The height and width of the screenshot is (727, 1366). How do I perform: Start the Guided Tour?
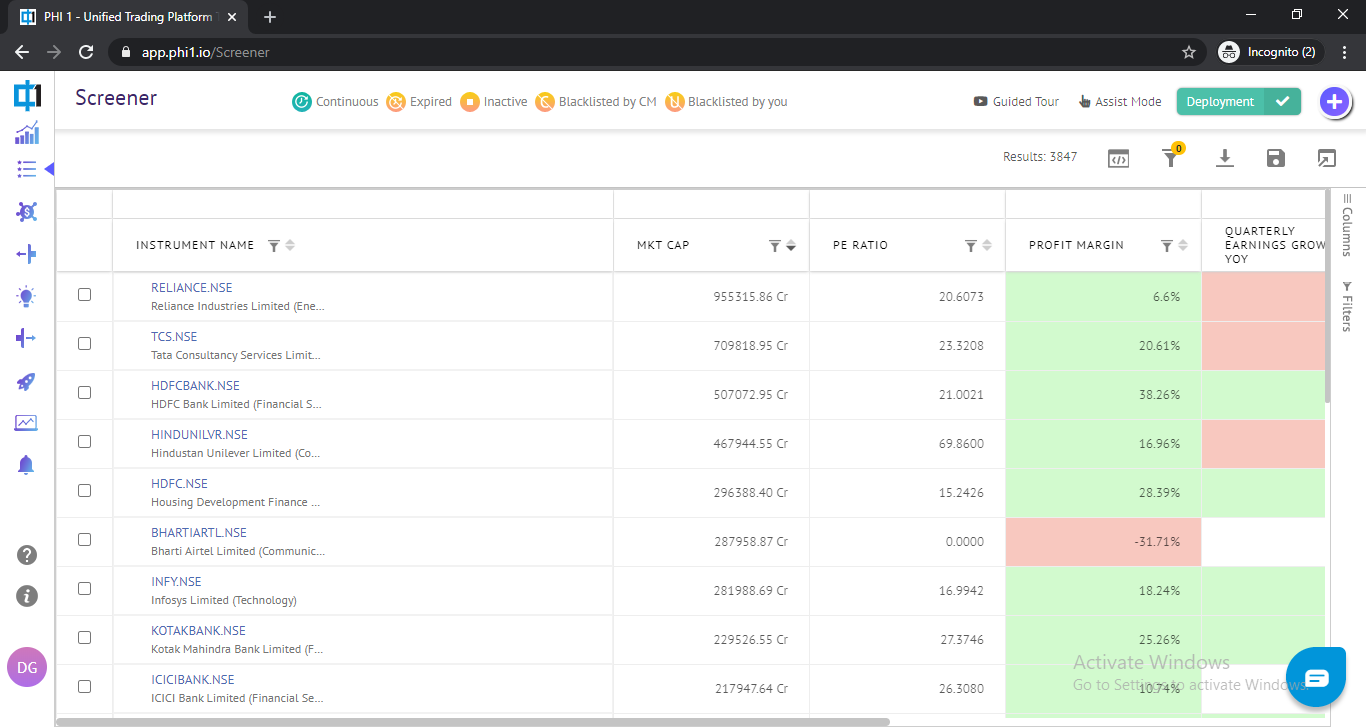tap(1016, 102)
